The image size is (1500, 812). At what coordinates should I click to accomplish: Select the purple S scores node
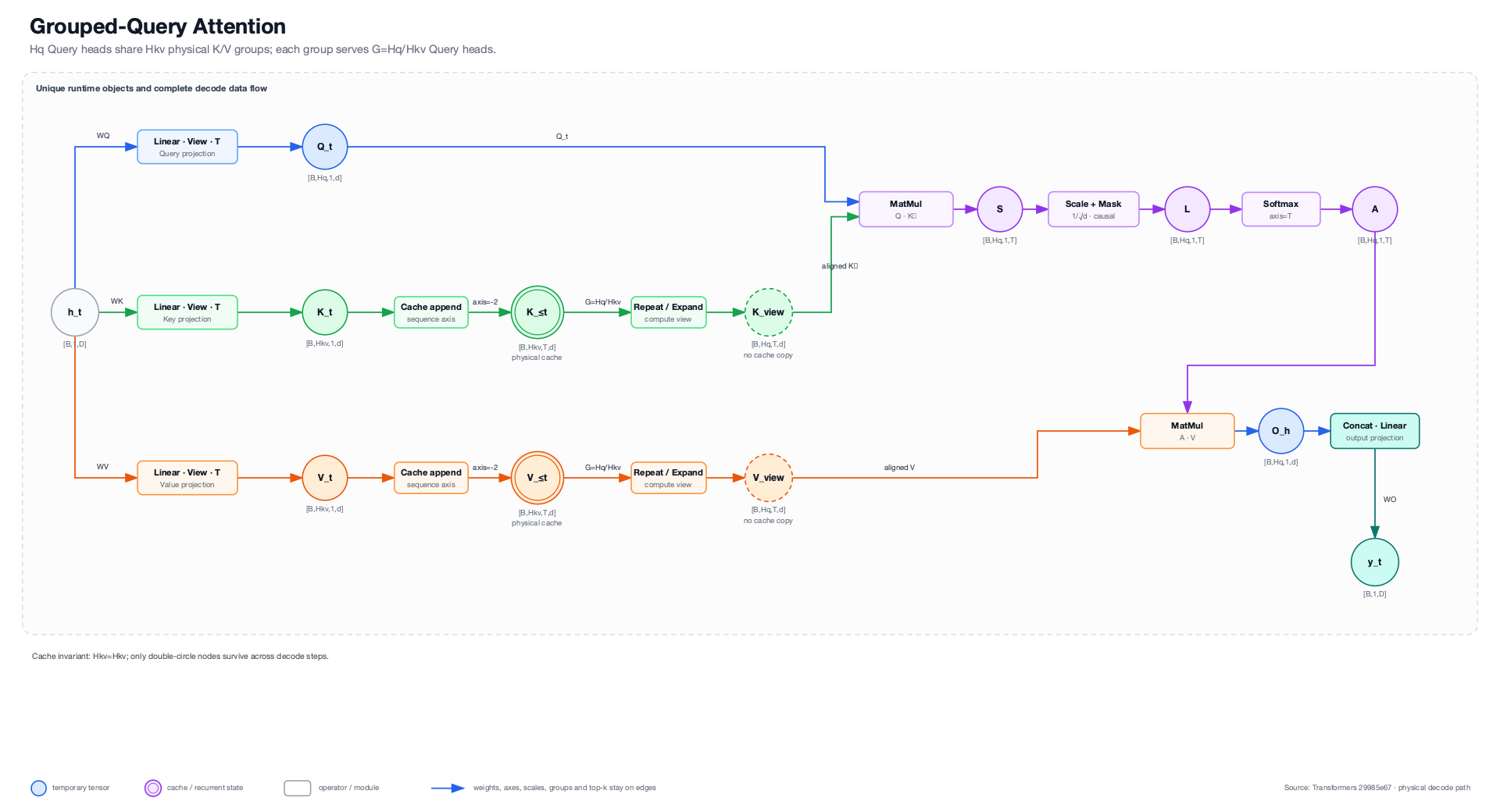[1000, 209]
